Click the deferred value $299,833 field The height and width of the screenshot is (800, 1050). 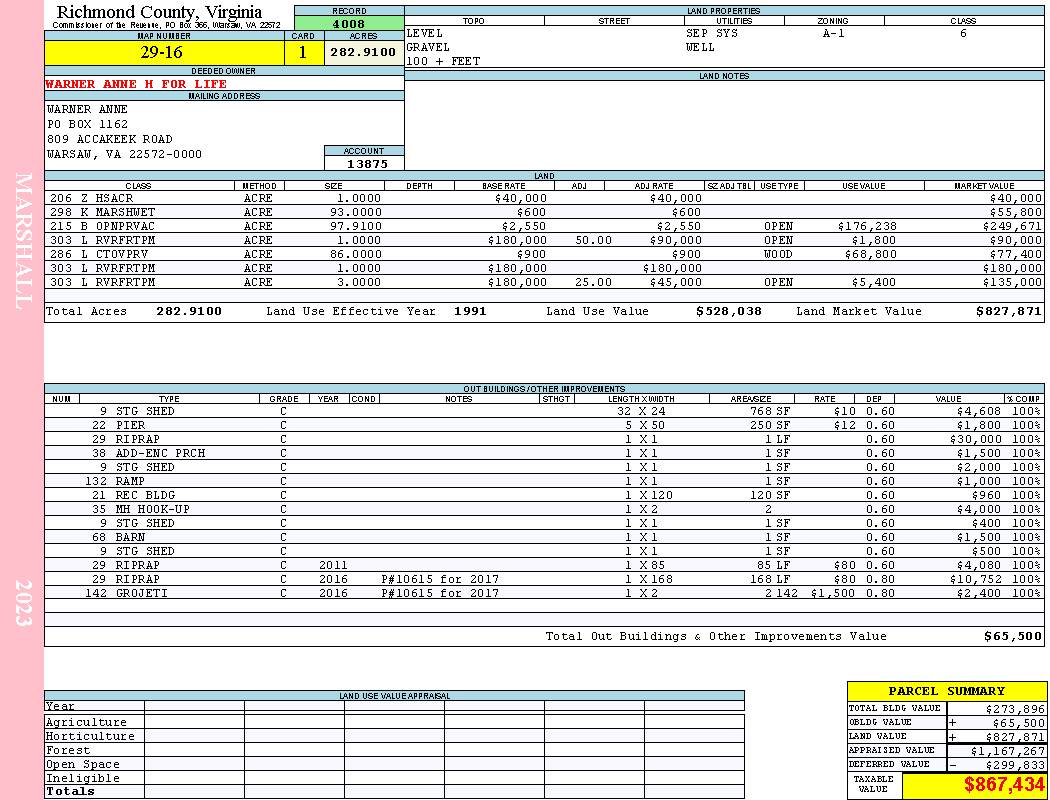[996, 765]
